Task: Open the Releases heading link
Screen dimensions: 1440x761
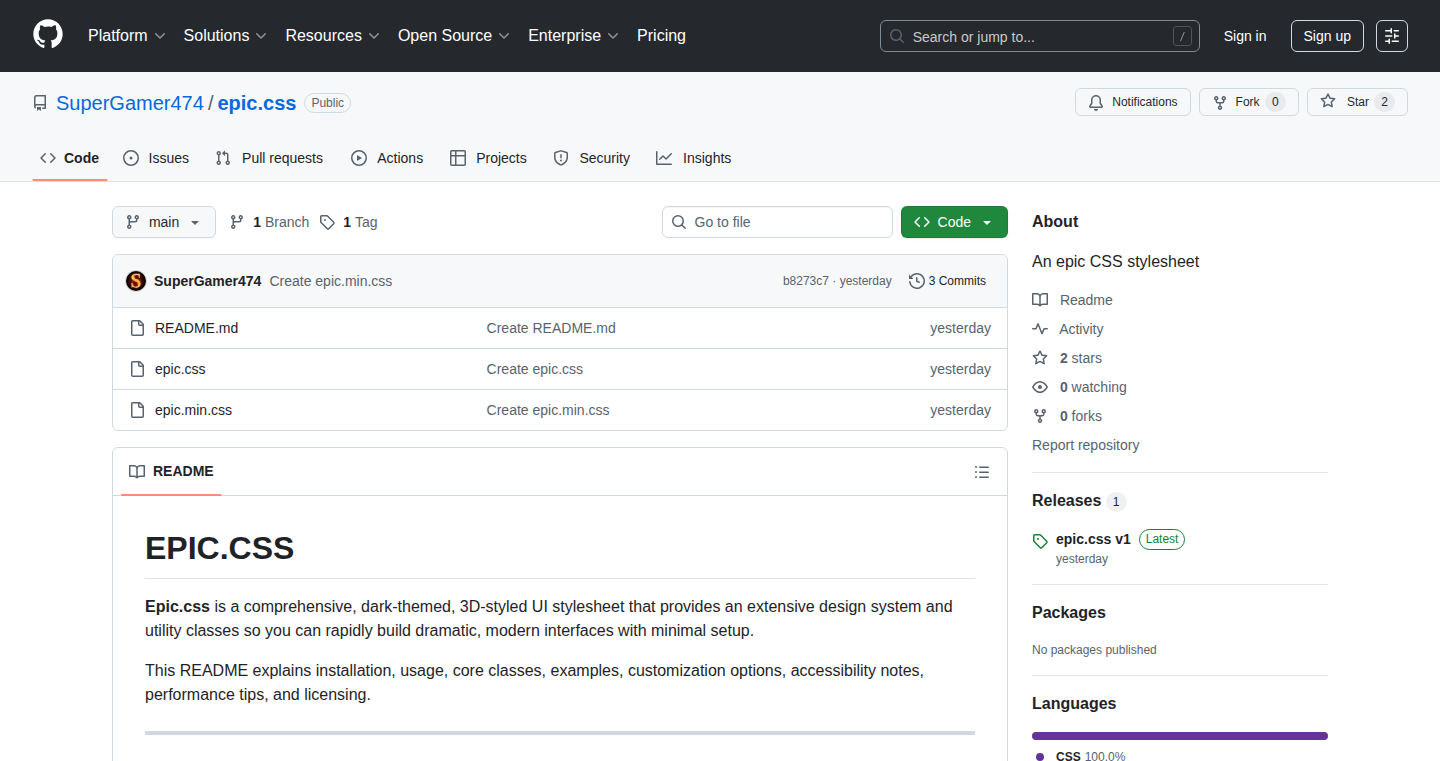Action: (x=1079, y=501)
